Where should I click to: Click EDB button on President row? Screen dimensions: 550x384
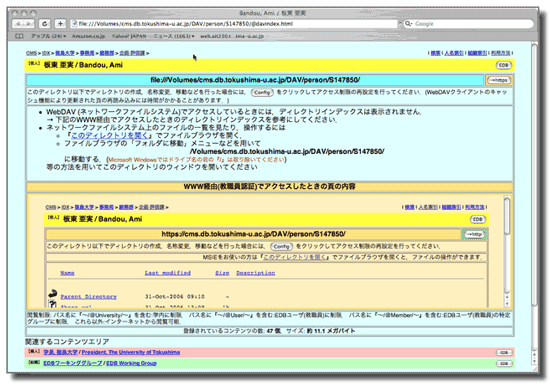(504, 352)
